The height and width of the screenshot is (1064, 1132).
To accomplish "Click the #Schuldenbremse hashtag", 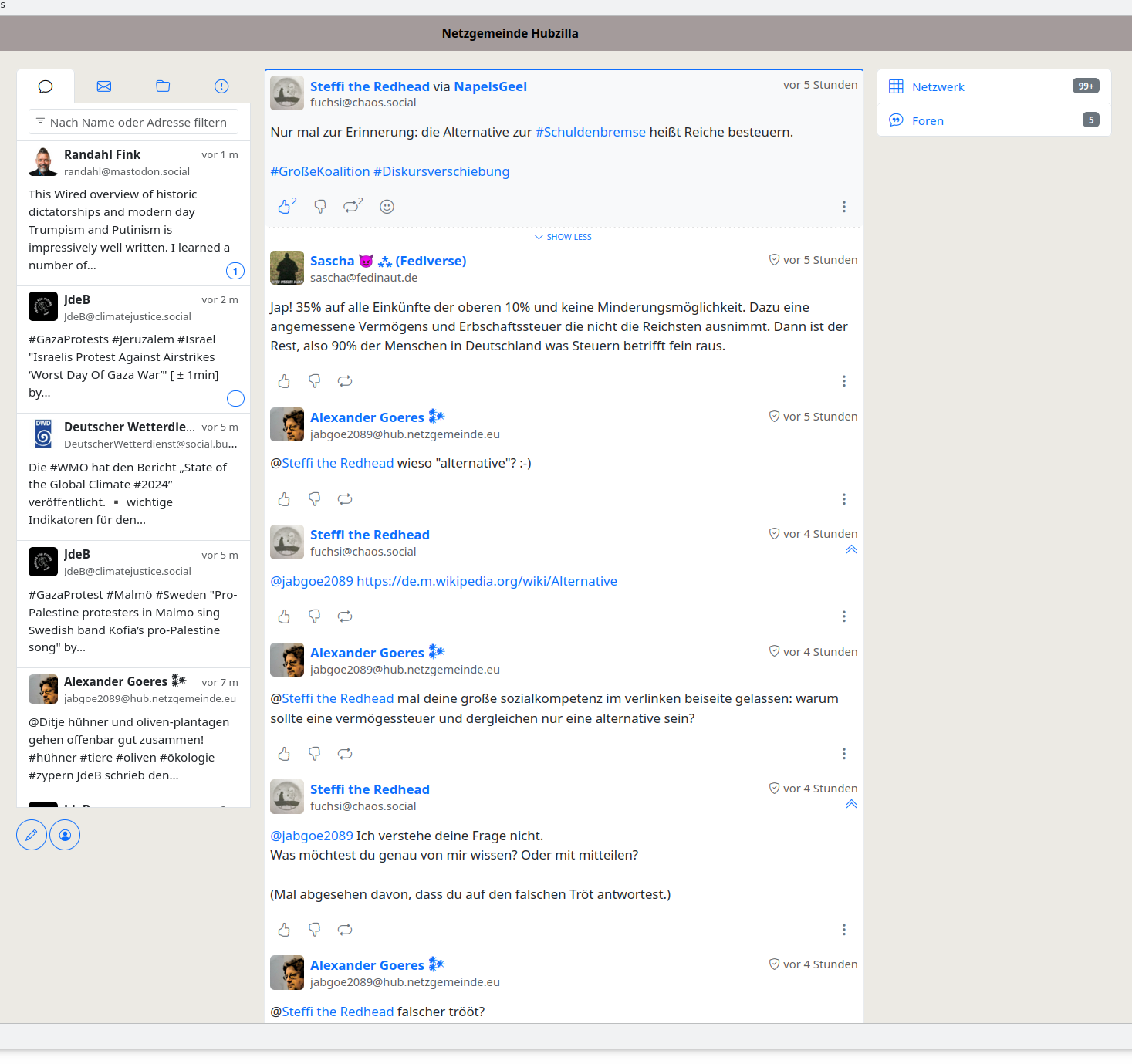I will click(x=590, y=132).
